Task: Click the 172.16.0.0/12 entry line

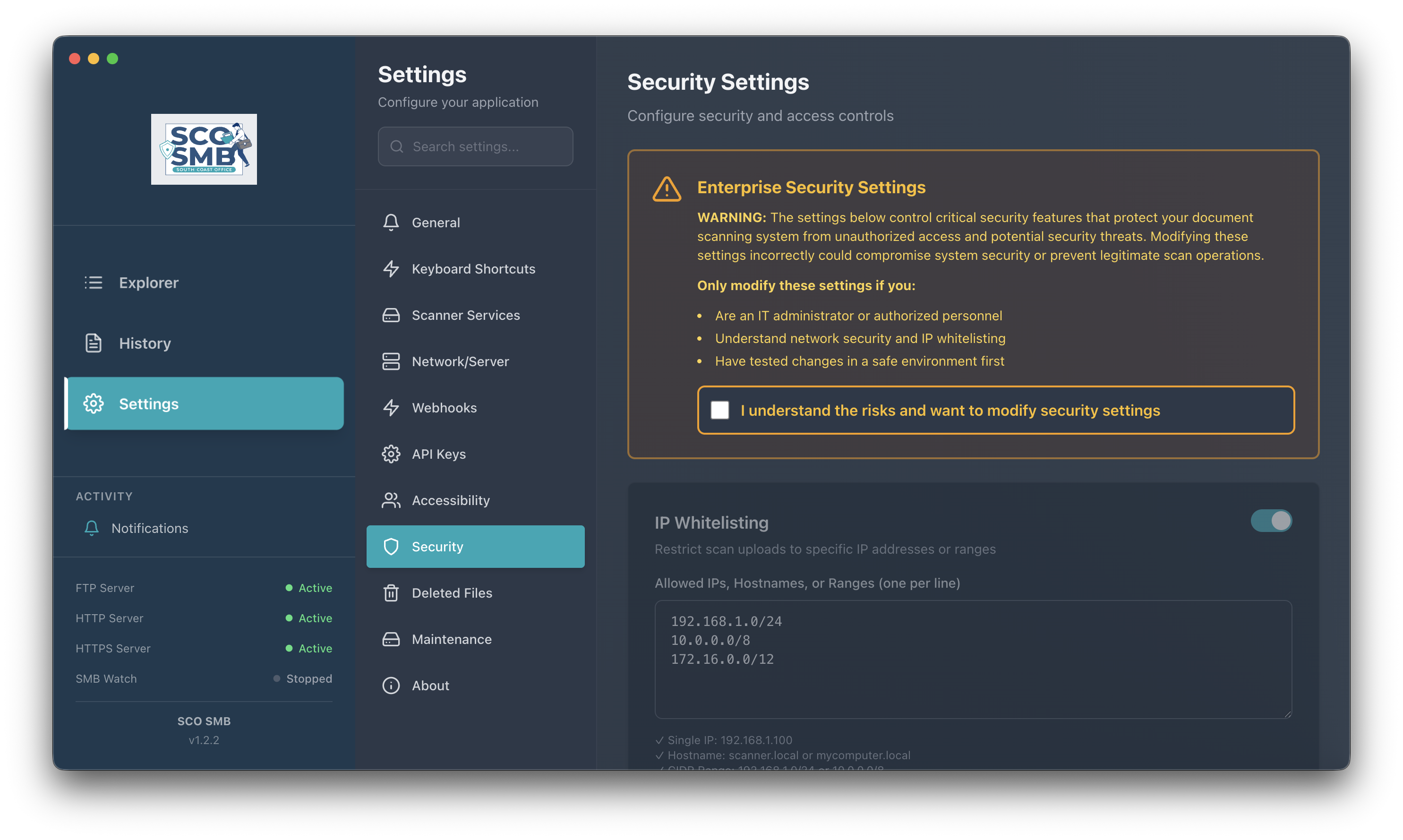Action: tap(722, 659)
